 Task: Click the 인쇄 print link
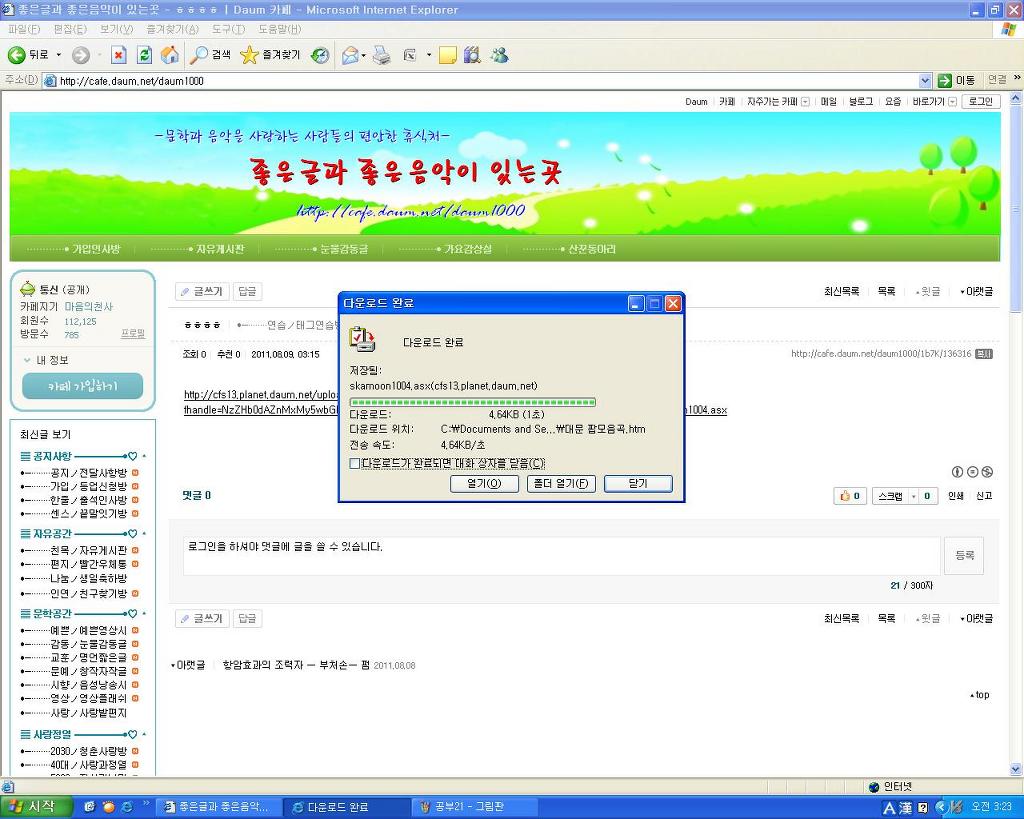click(x=955, y=496)
